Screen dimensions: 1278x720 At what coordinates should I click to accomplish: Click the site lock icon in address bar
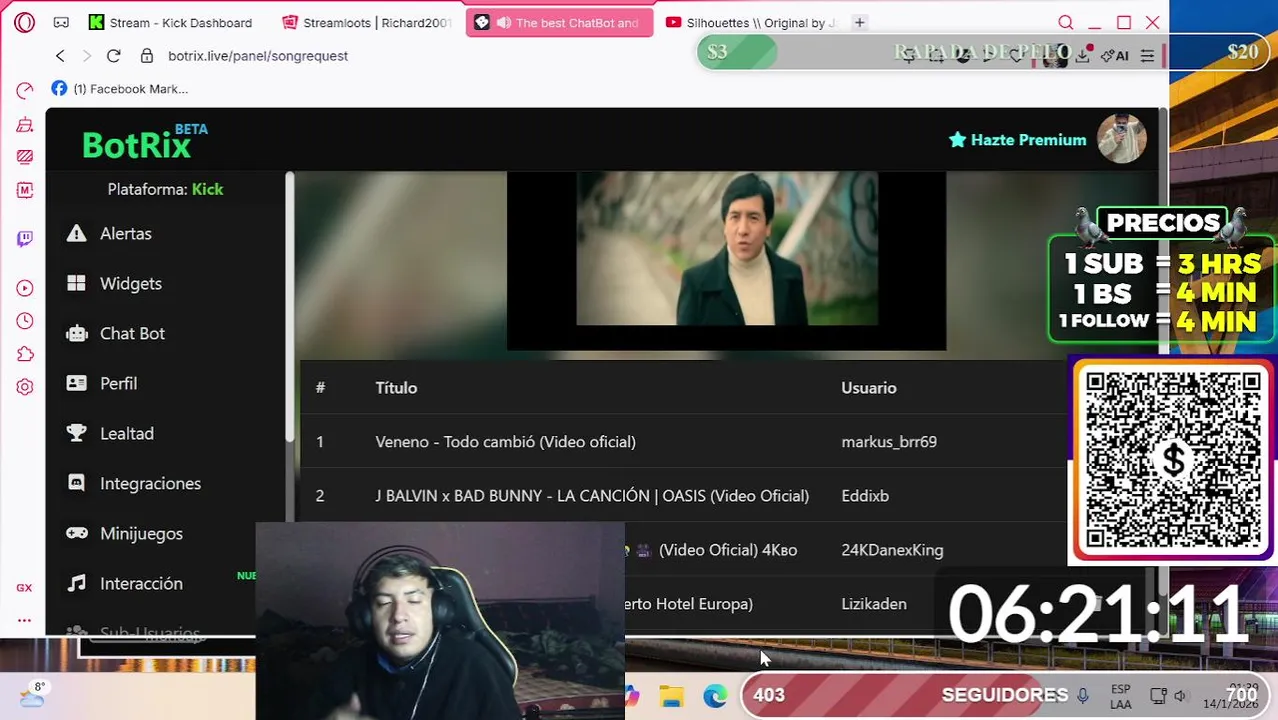click(x=147, y=56)
